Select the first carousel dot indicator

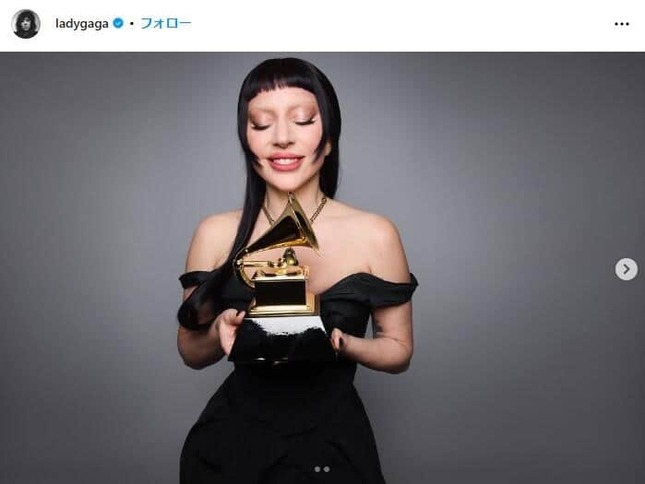click(x=317, y=469)
